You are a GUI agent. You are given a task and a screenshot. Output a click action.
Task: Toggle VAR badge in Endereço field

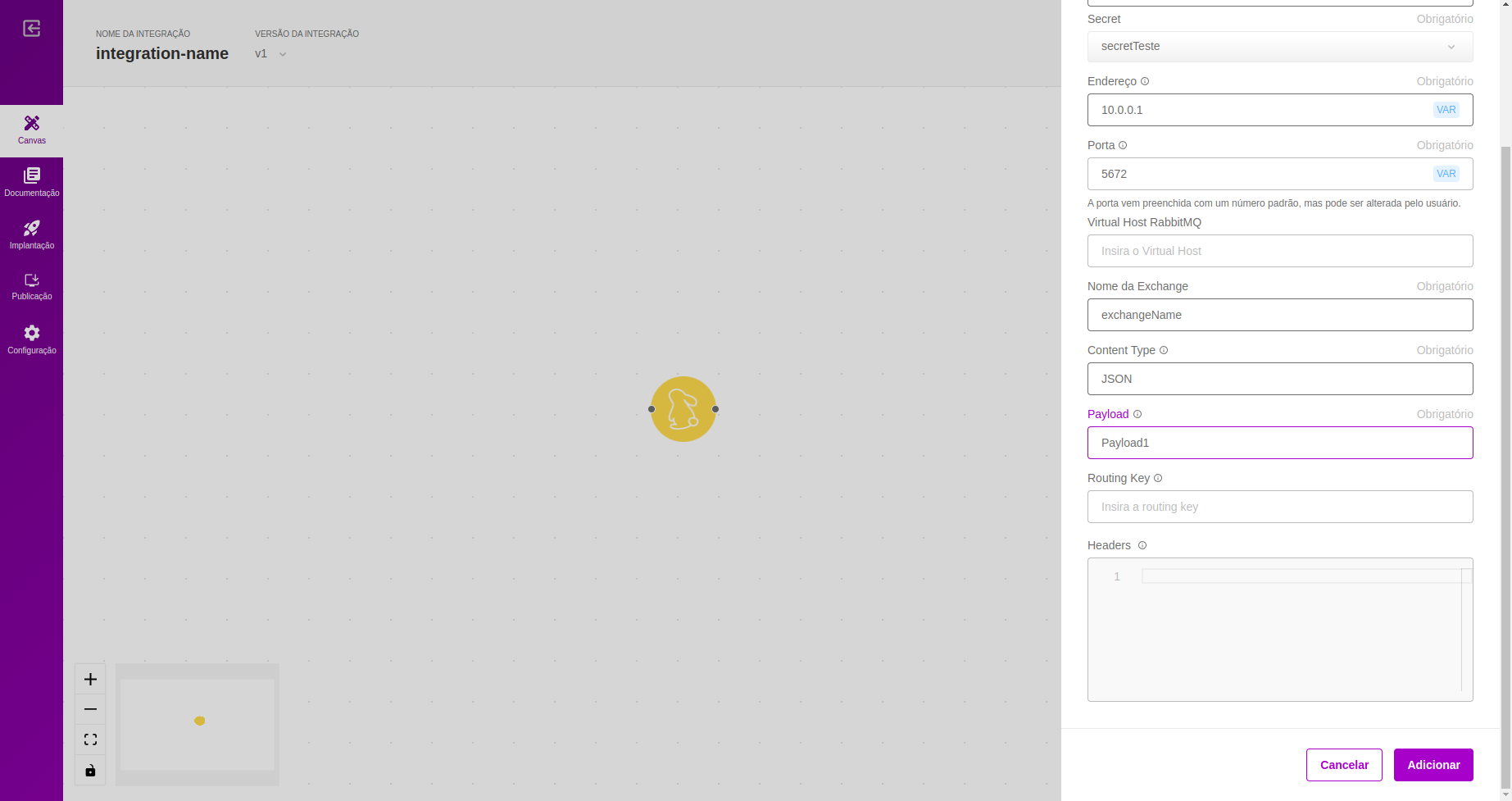(x=1446, y=110)
